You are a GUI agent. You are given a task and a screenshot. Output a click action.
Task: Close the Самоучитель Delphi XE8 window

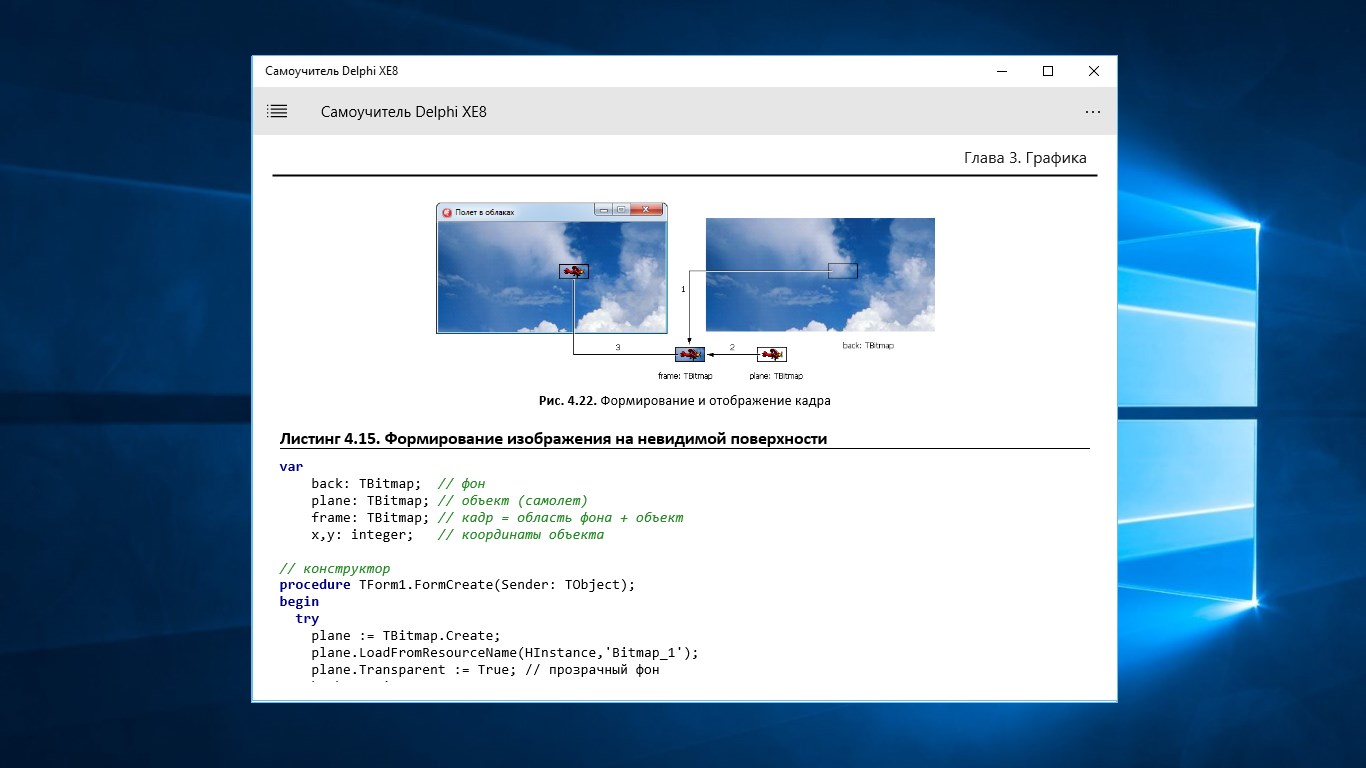tap(1094, 71)
